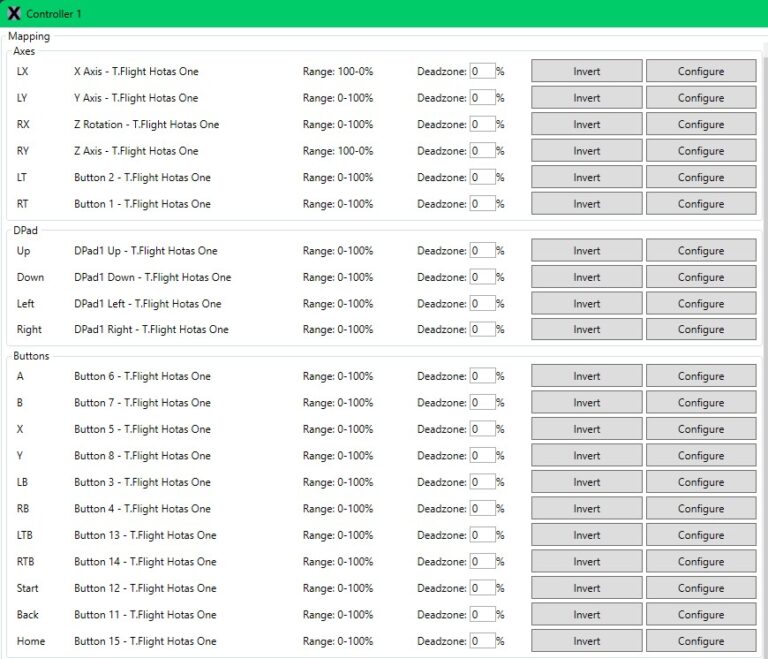Invert the A button mapping
This screenshot has width=768, height=659.
(x=586, y=377)
